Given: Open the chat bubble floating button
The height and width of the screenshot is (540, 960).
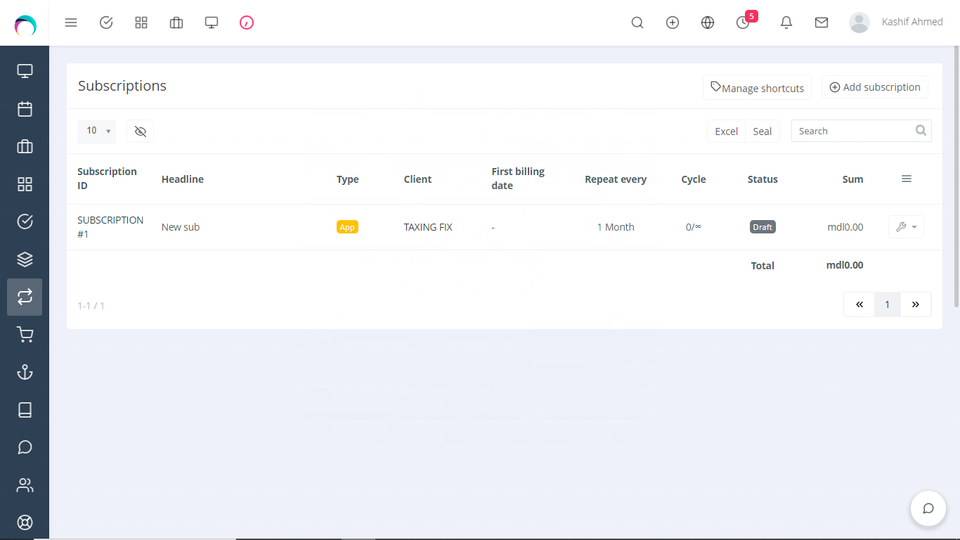Looking at the screenshot, I should click(x=927, y=508).
